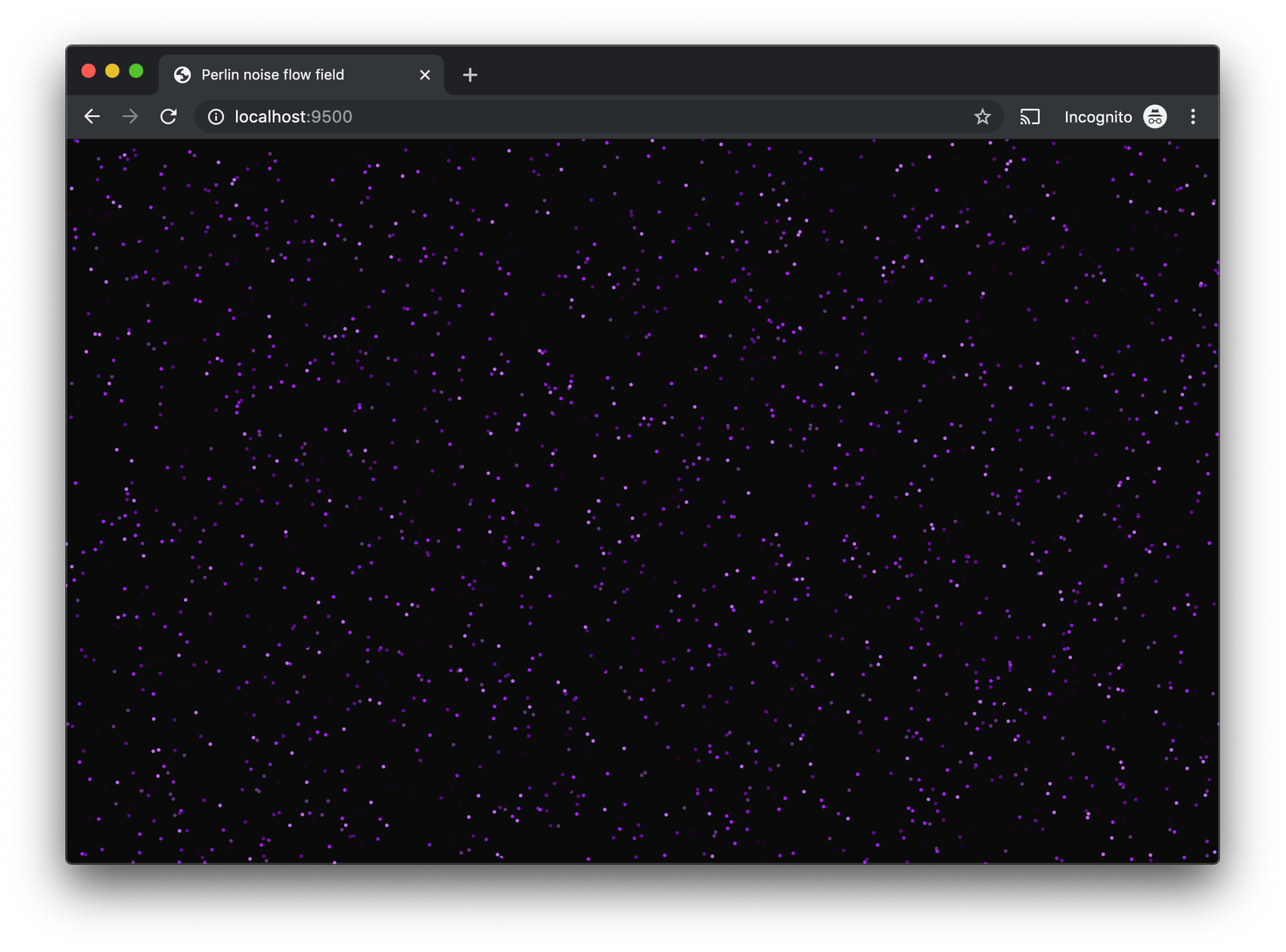Close the Perlin noise flow field tab

pyautogui.click(x=424, y=75)
